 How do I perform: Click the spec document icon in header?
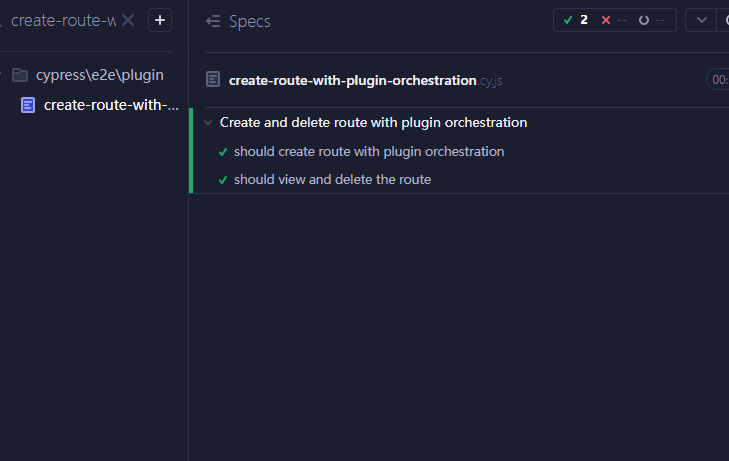click(x=213, y=80)
